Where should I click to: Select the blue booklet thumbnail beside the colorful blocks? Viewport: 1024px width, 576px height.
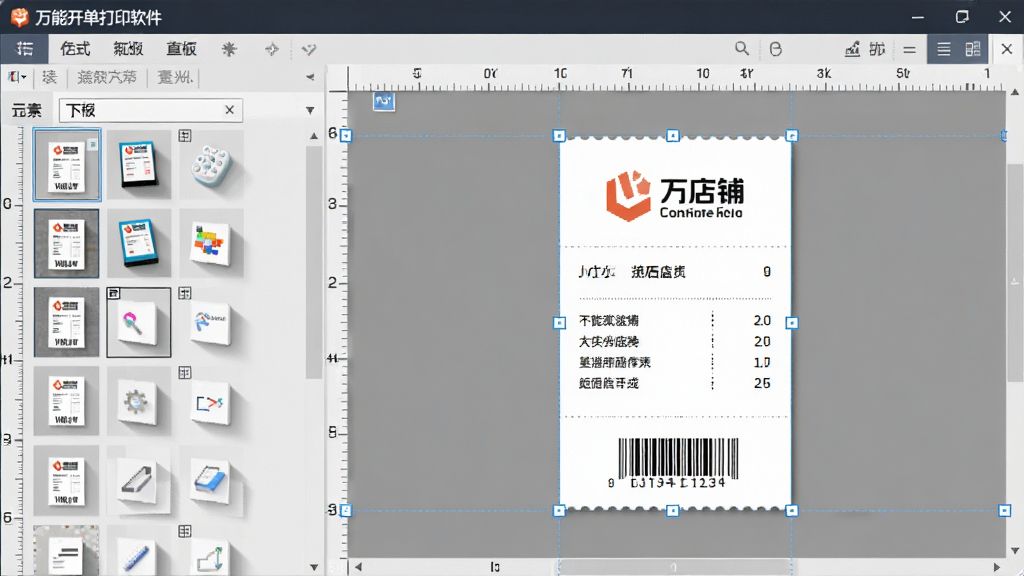(138, 244)
